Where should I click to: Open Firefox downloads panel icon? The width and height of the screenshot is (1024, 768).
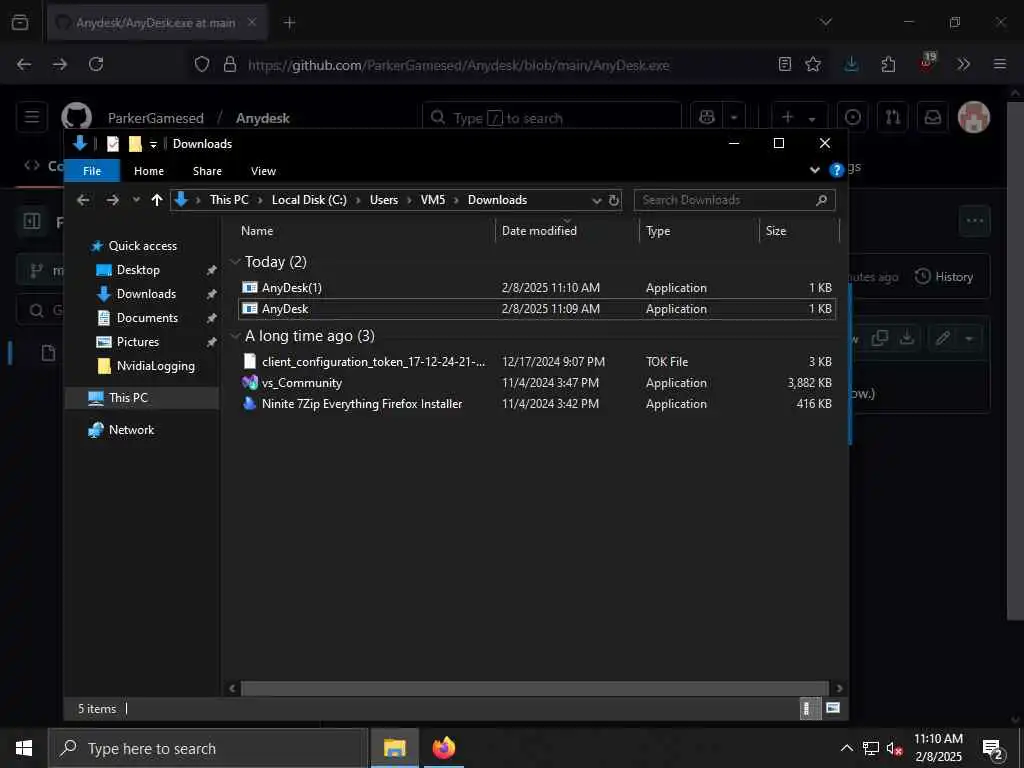851,64
